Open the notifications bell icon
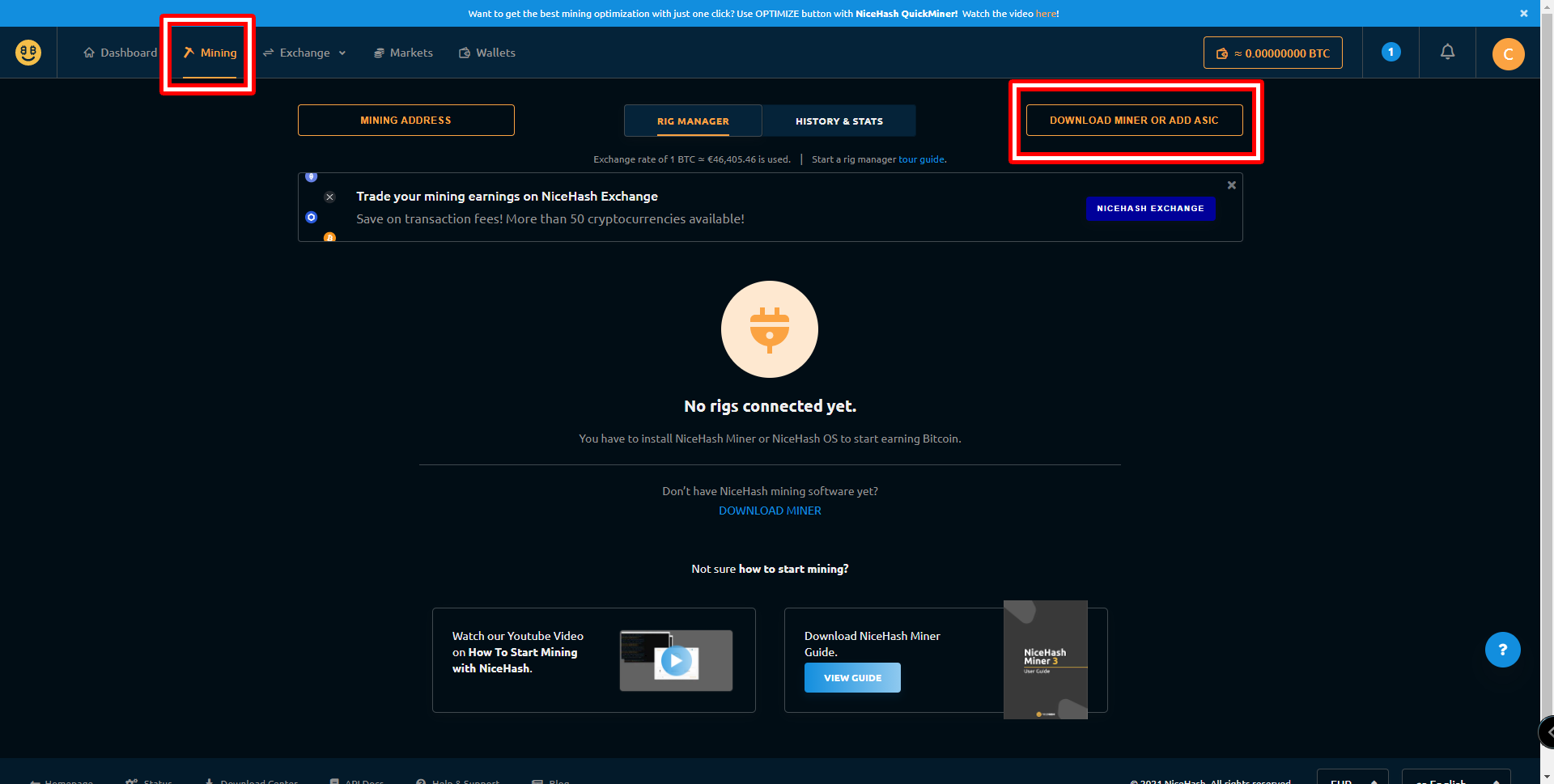Image resolution: width=1554 pixels, height=784 pixels. click(1447, 52)
